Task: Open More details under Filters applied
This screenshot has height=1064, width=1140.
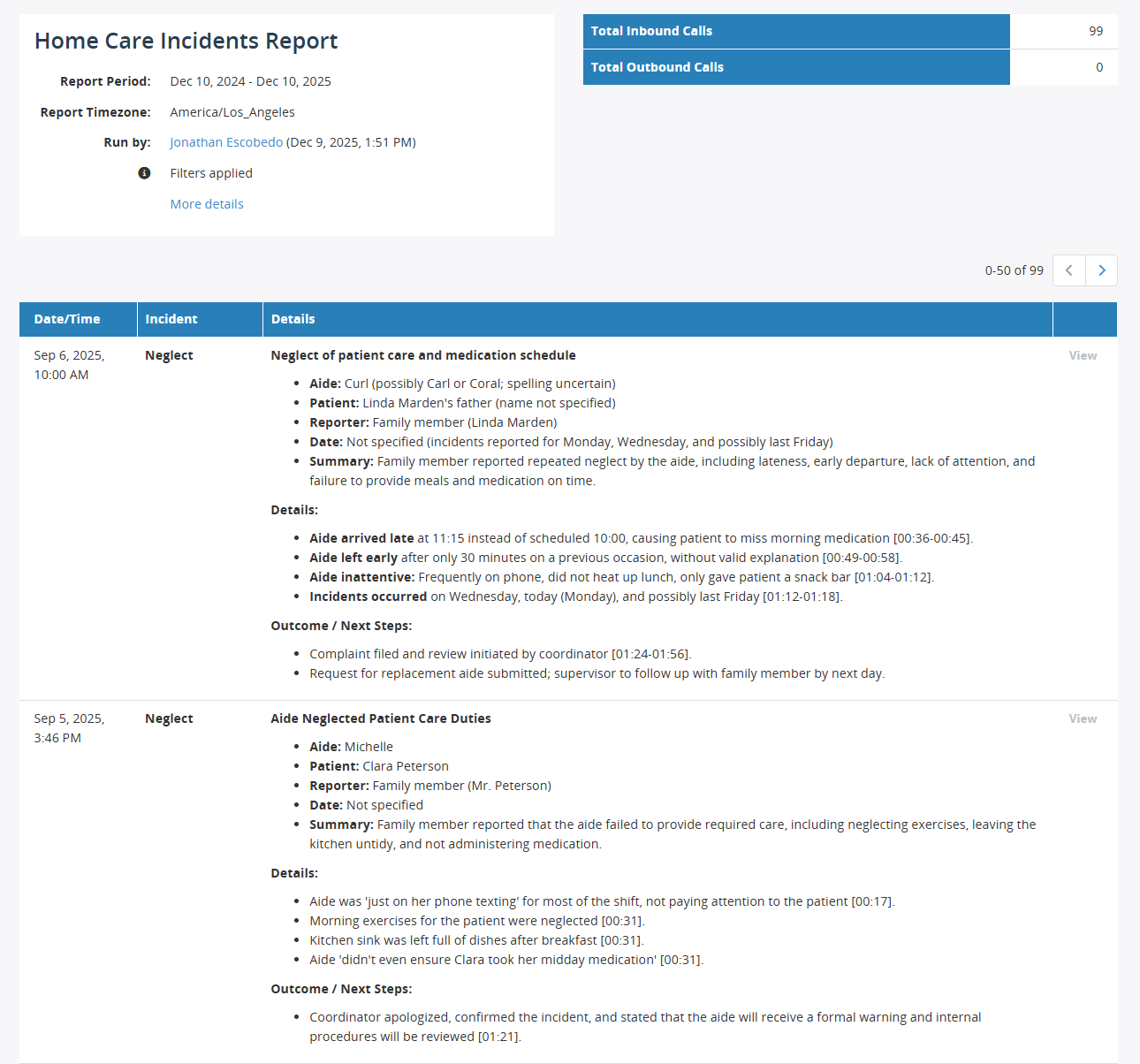Action: [206, 204]
